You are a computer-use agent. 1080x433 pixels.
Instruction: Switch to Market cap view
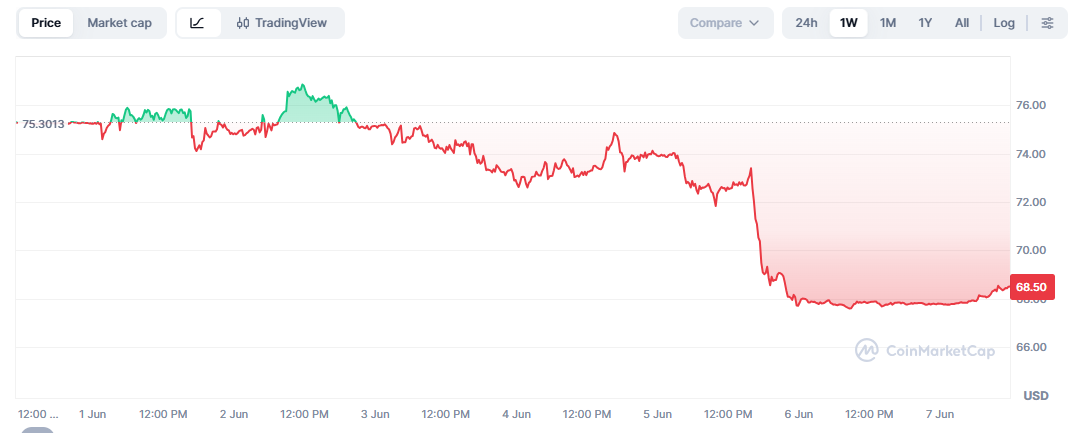pos(119,23)
